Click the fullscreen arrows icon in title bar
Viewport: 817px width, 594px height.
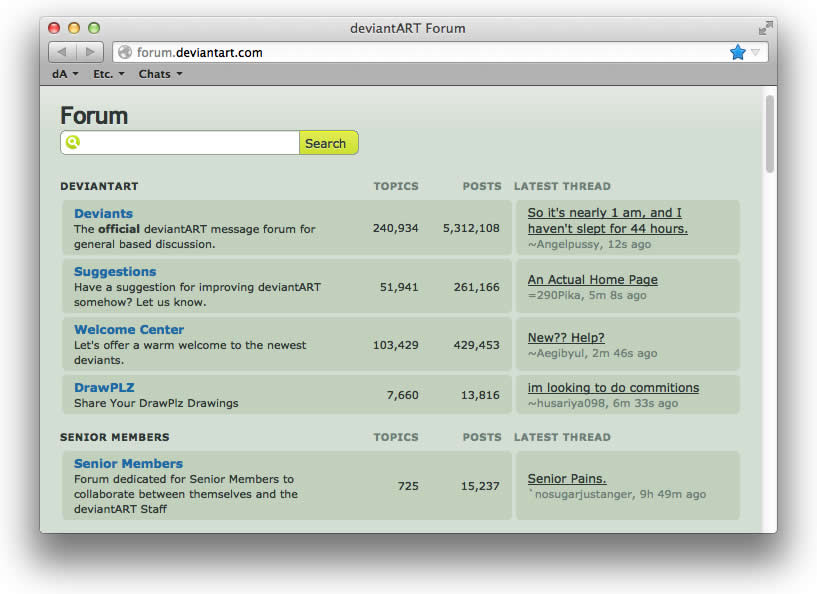(765, 28)
